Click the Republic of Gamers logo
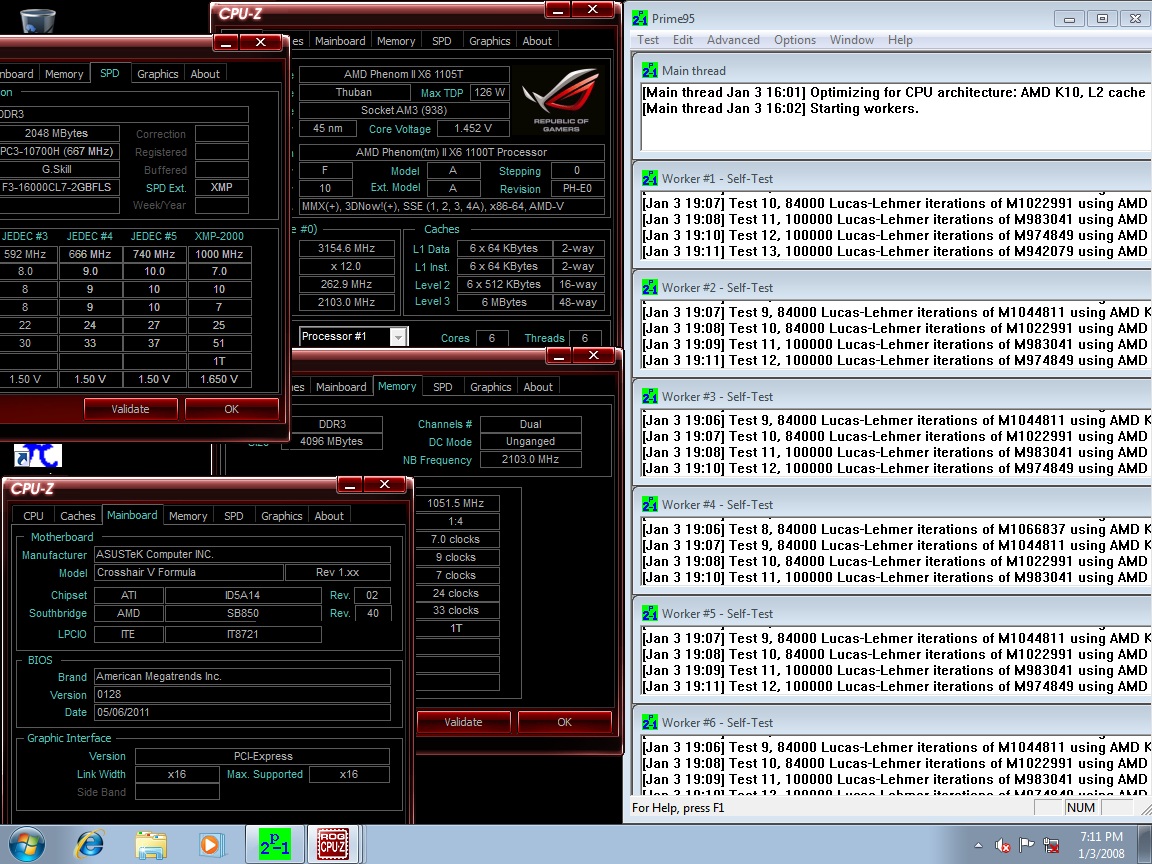Screen dimensions: 1152x864 coord(561,99)
